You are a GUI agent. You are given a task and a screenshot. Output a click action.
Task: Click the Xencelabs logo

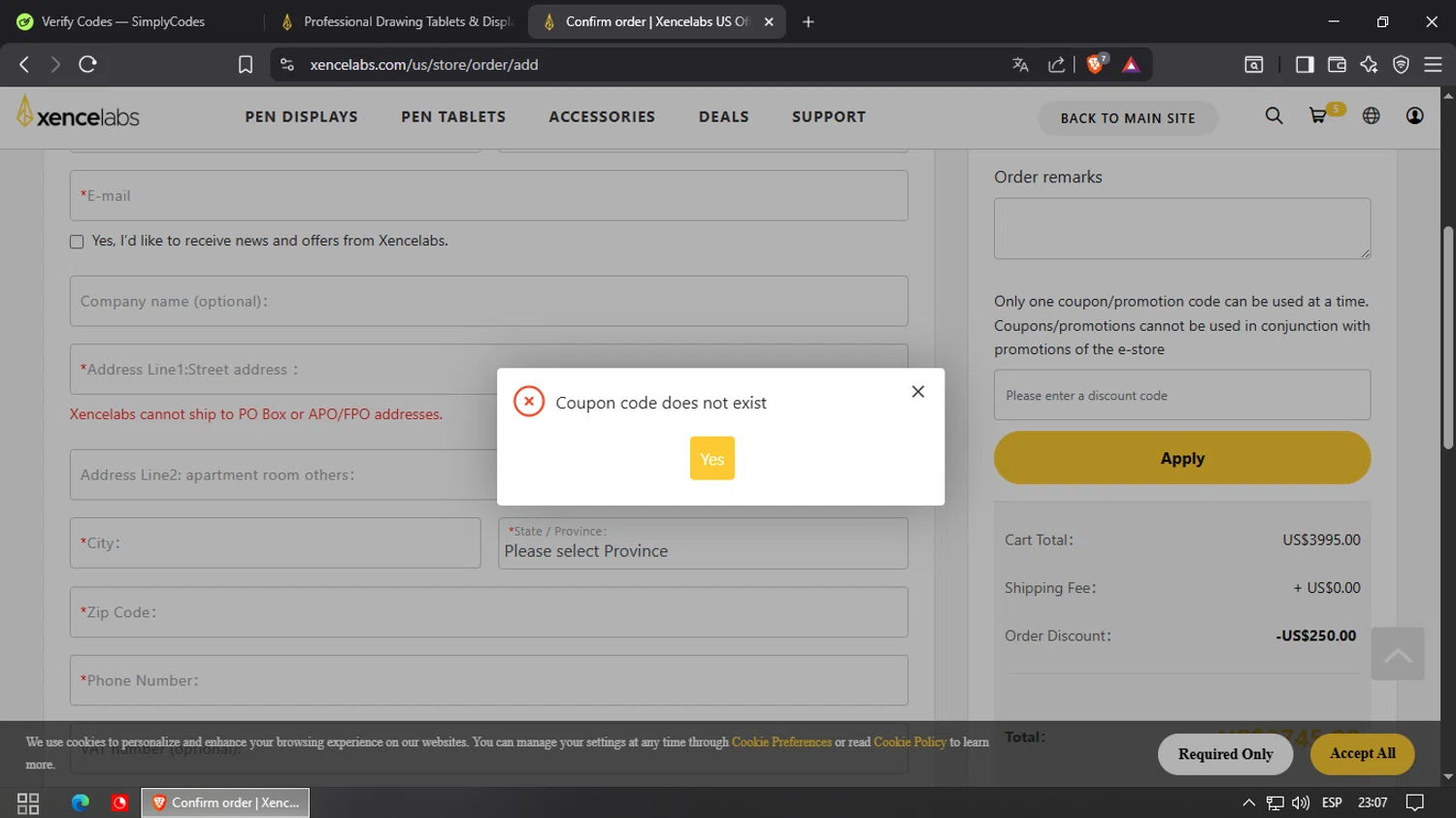[78, 114]
